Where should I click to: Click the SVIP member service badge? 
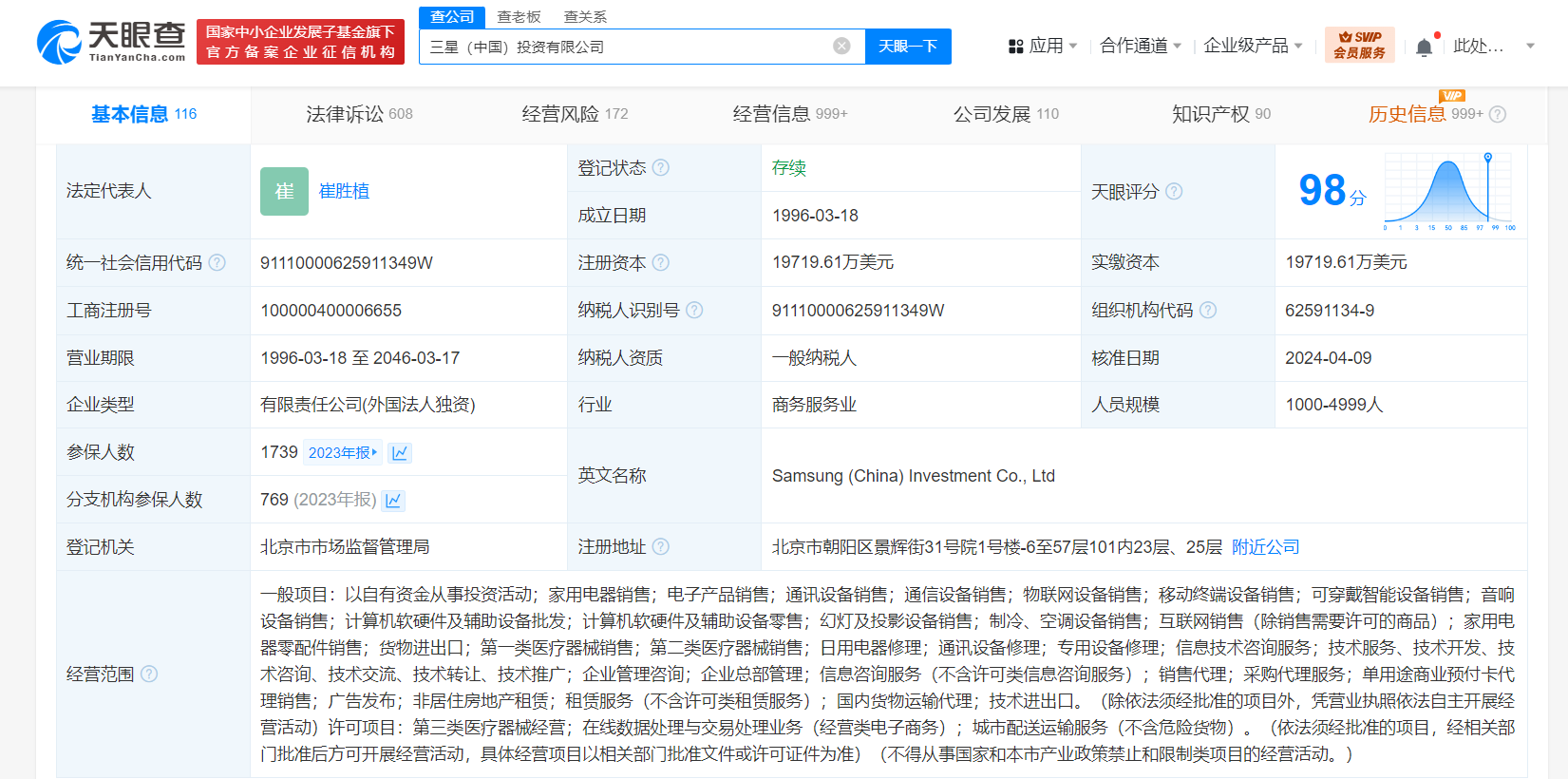[1359, 45]
